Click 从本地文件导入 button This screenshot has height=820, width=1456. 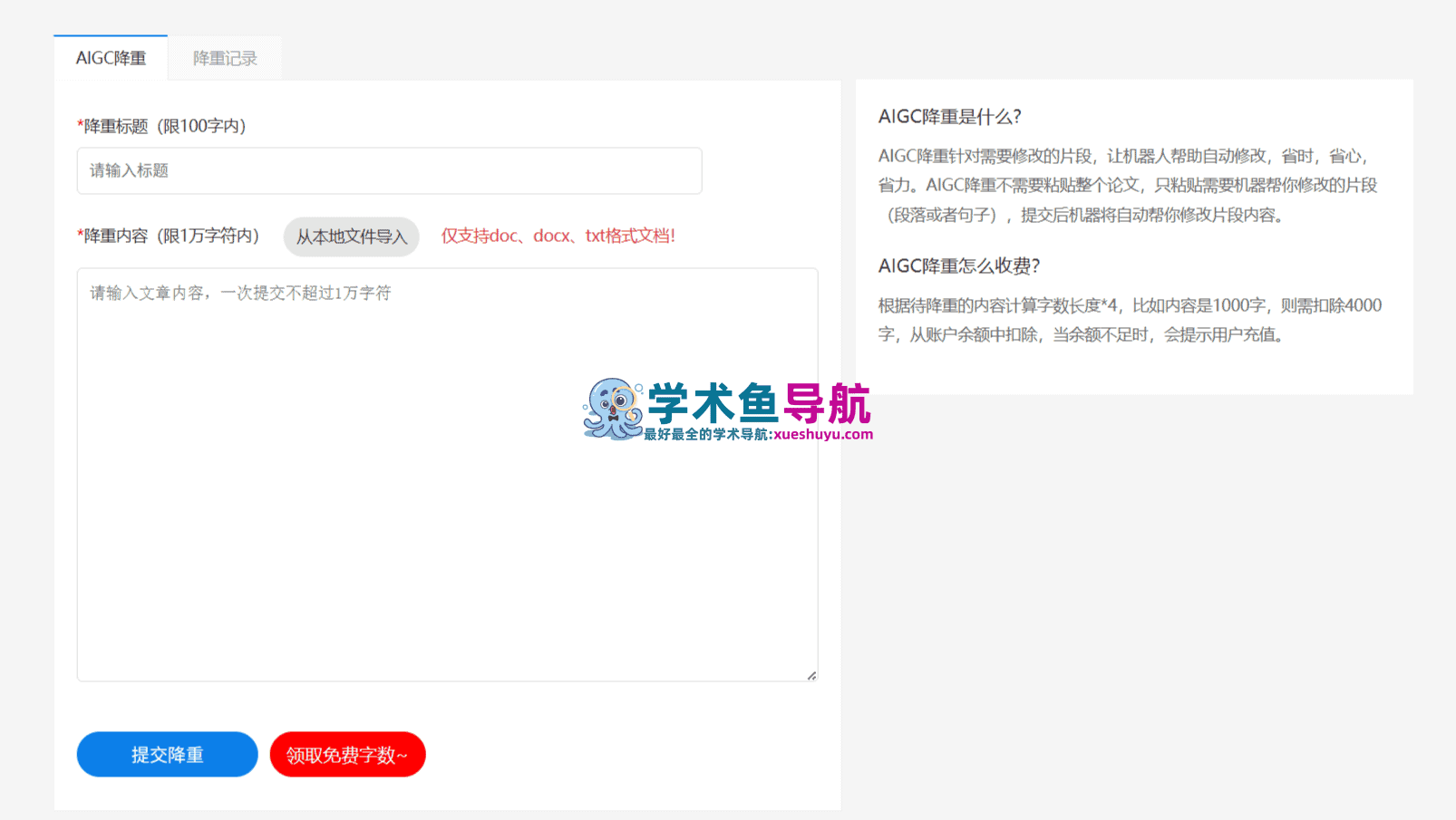coord(352,236)
